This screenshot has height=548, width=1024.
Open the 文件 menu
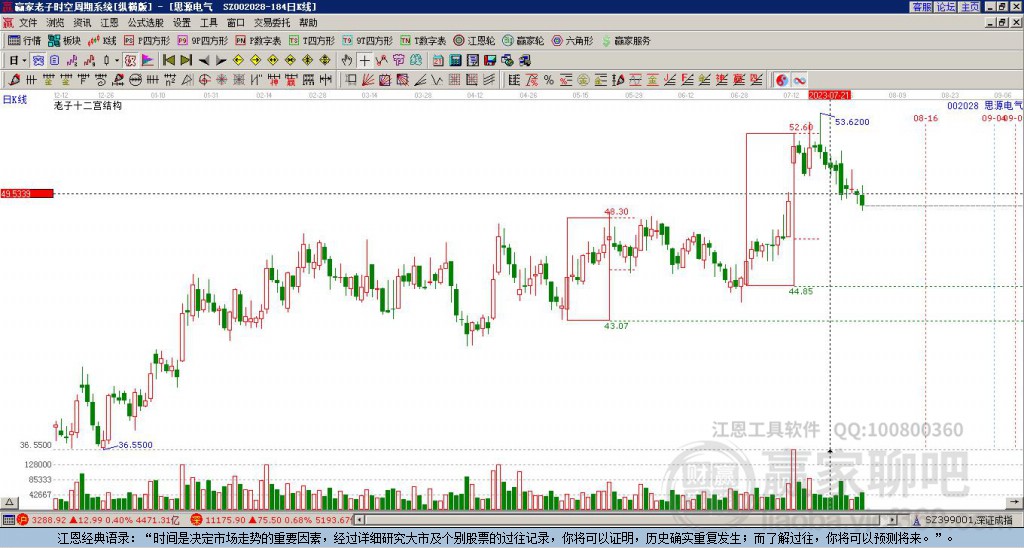[x=28, y=23]
